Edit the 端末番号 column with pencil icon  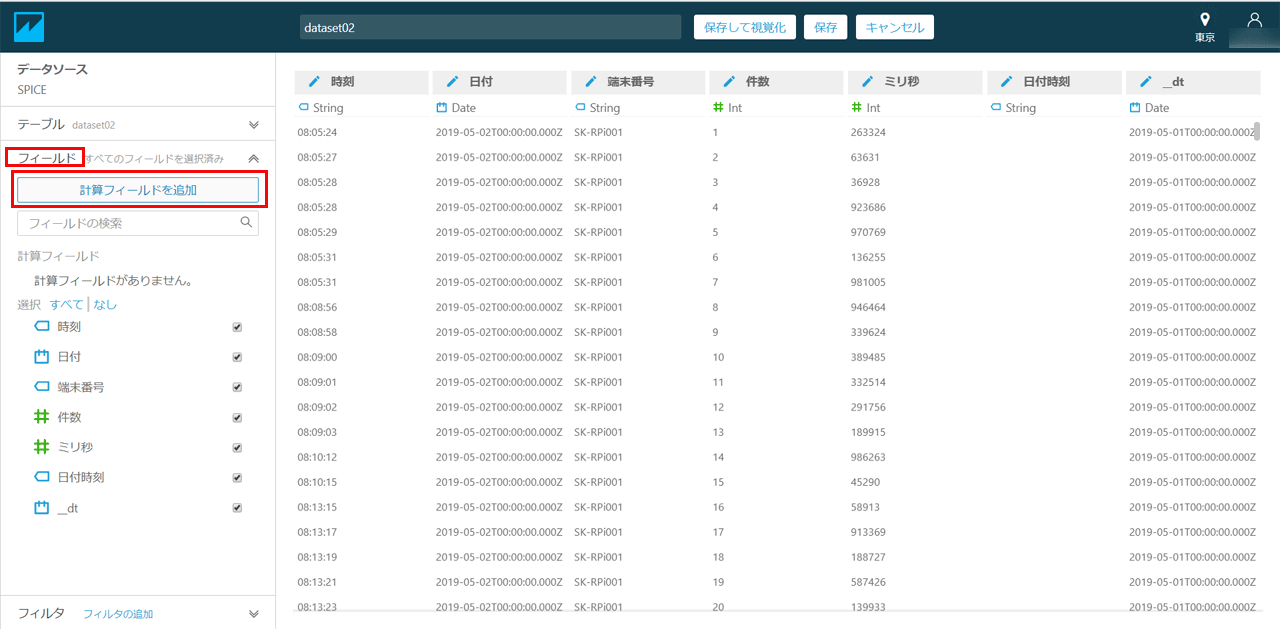590,82
